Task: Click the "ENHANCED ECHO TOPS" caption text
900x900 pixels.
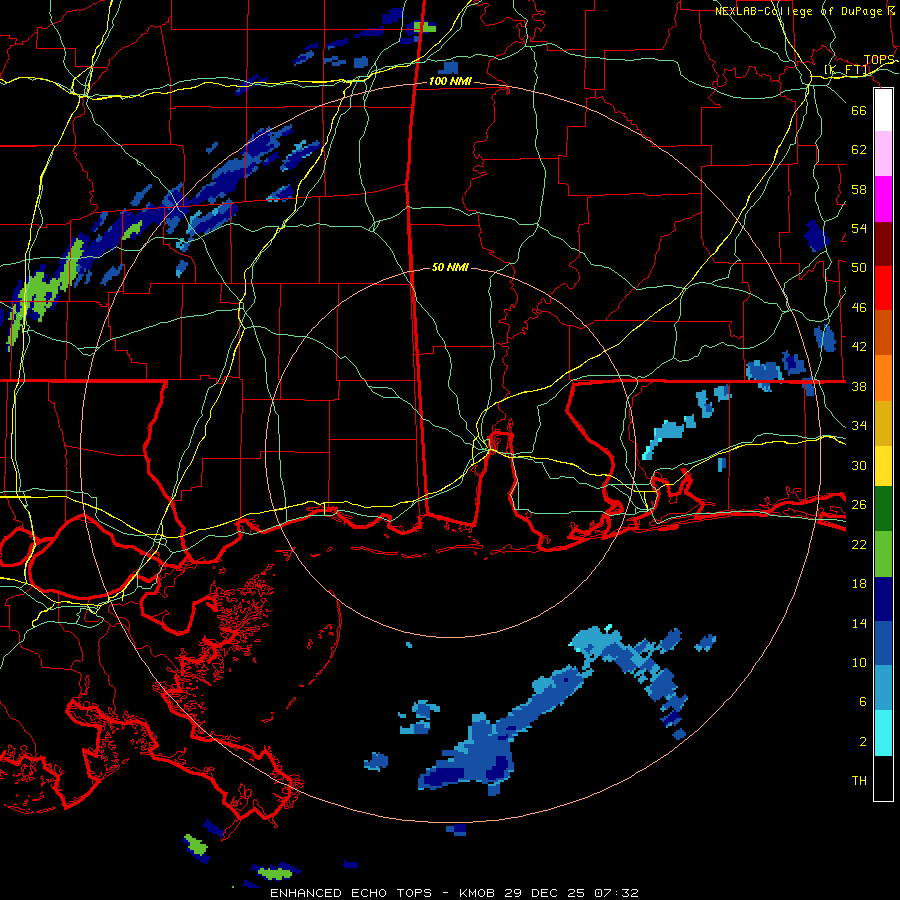Action: coord(351,893)
